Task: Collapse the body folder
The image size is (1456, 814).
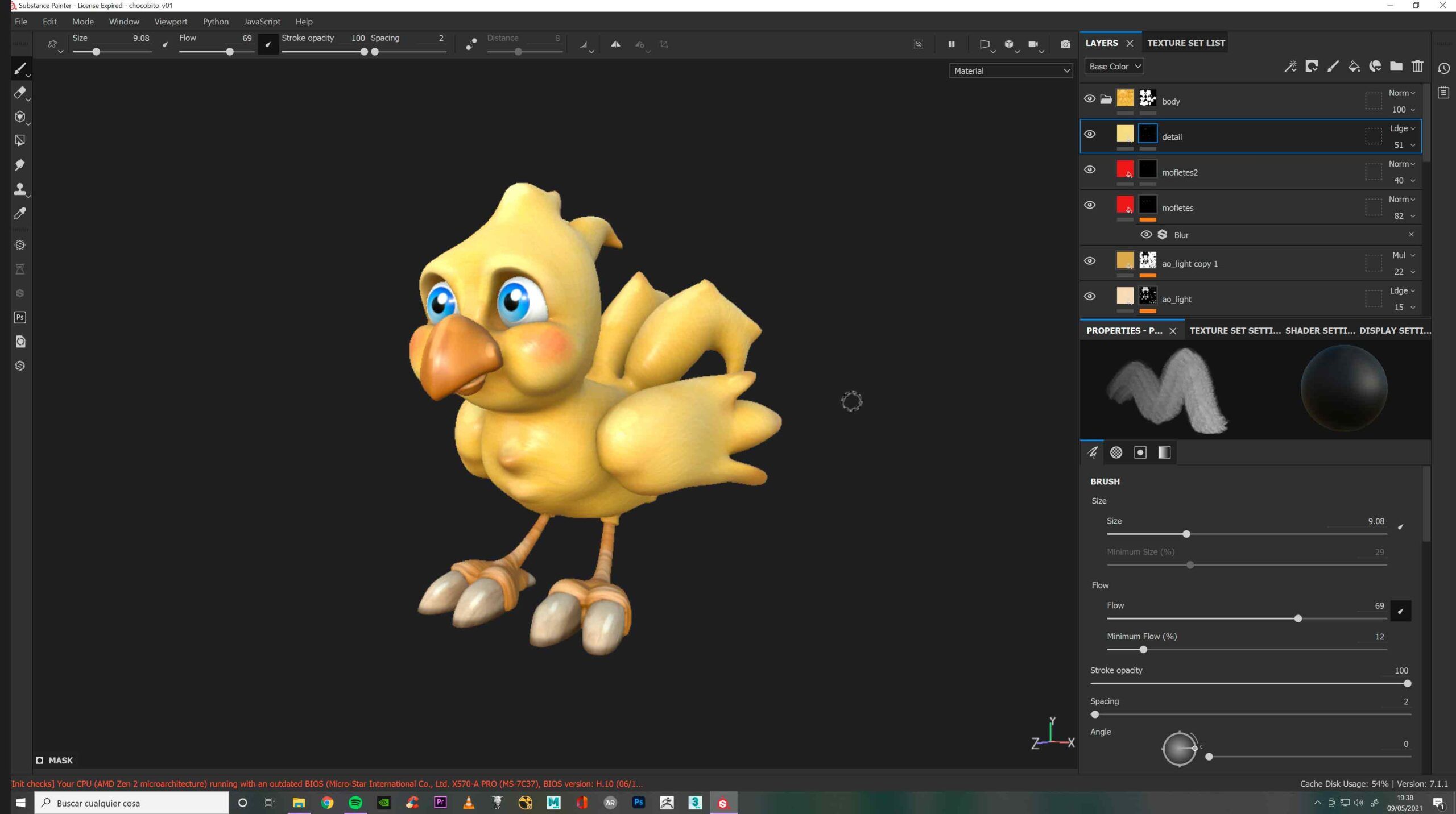Action: [1106, 99]
